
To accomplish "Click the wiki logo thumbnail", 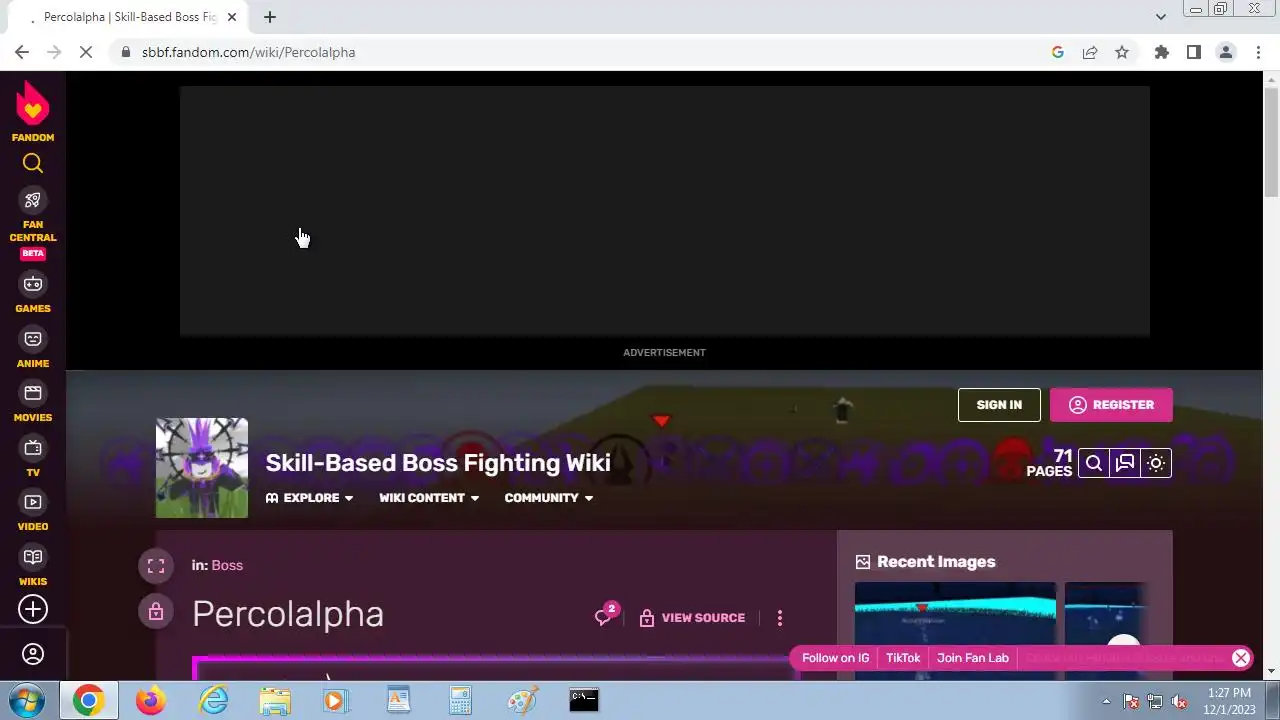I will click(202, 468).
